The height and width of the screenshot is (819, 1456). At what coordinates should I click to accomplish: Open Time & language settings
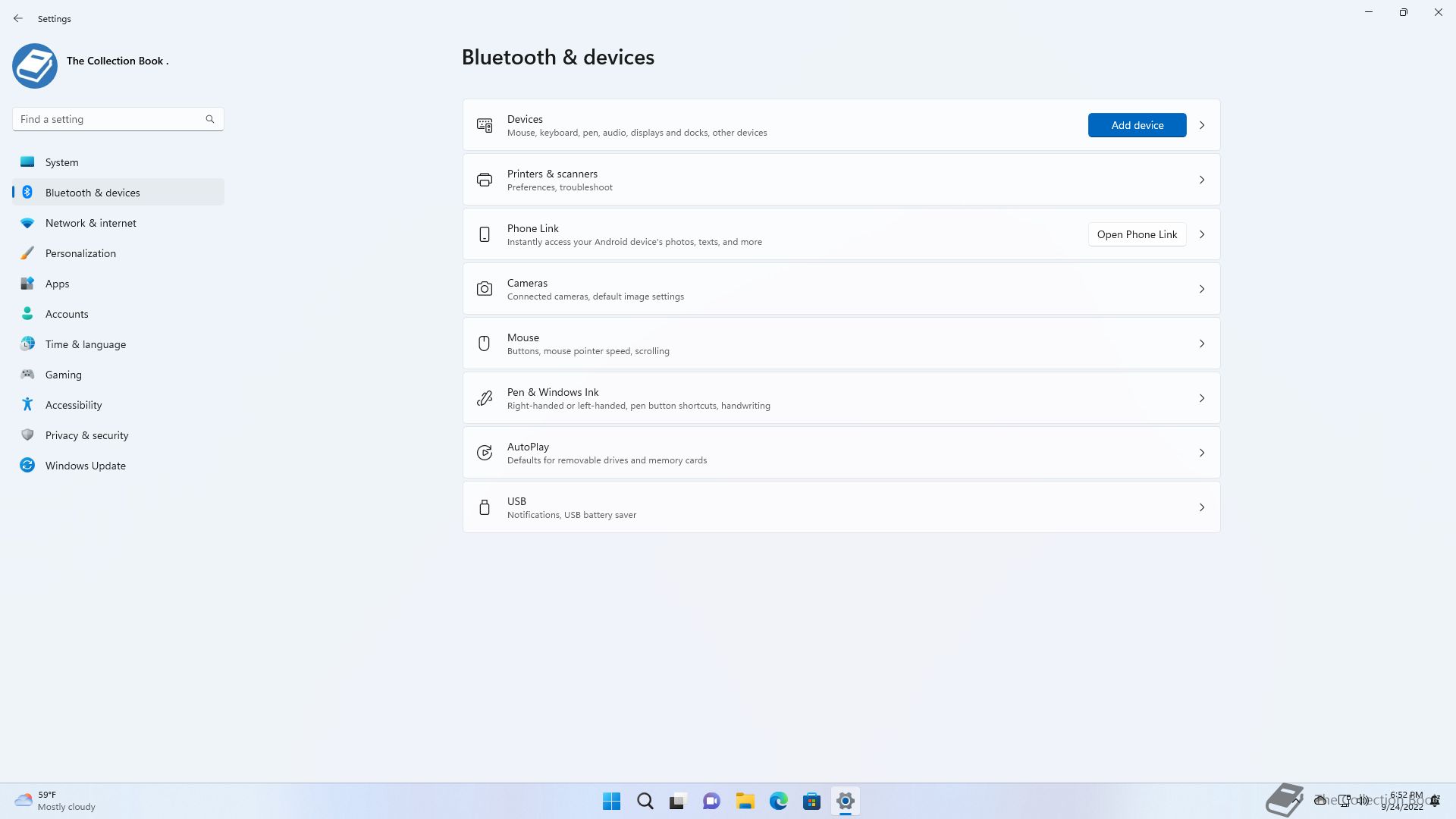118,344
